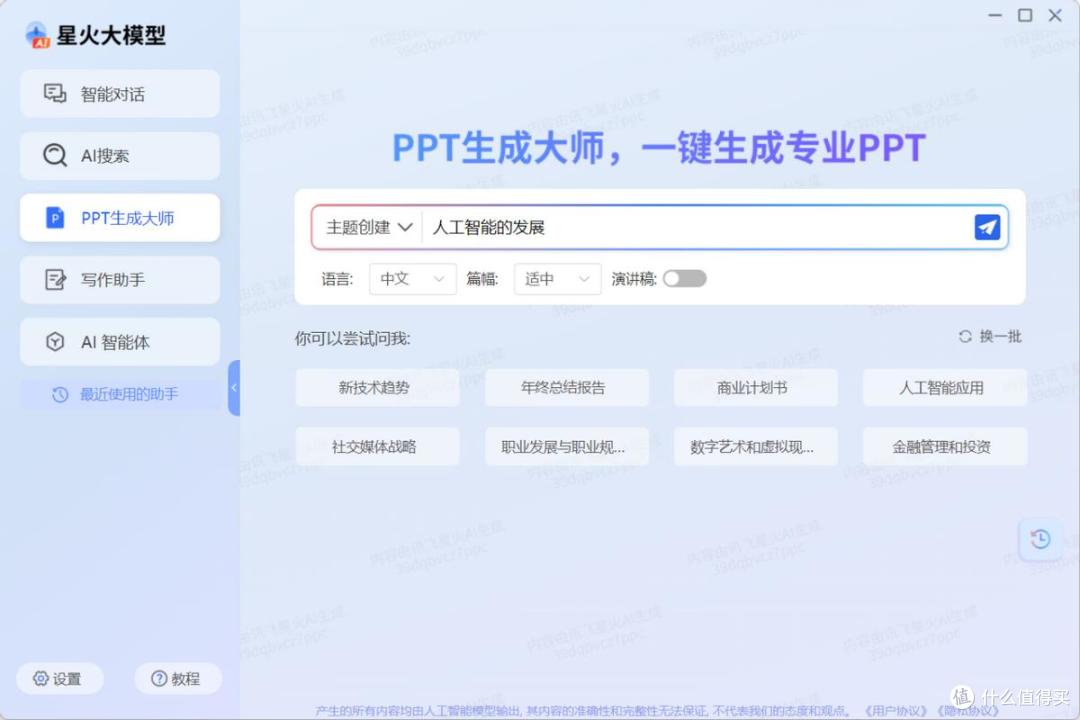1080x720 pixels.
Task: Open the 智能对话 menu item
Action: 120,94
